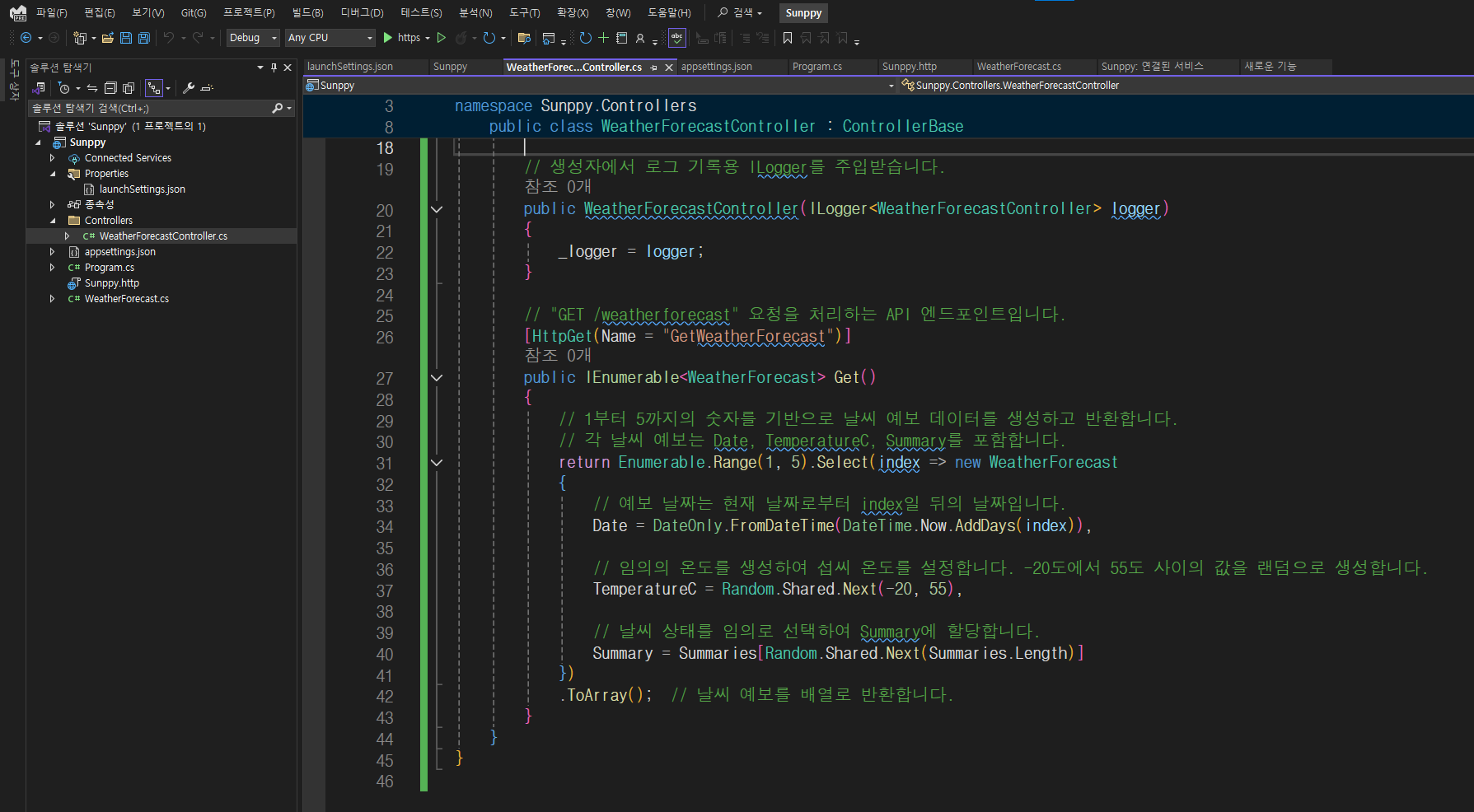Collapse the constructor code block at line 20
The width and height of the screenshot is (1474, 812).
click(437, 210)
